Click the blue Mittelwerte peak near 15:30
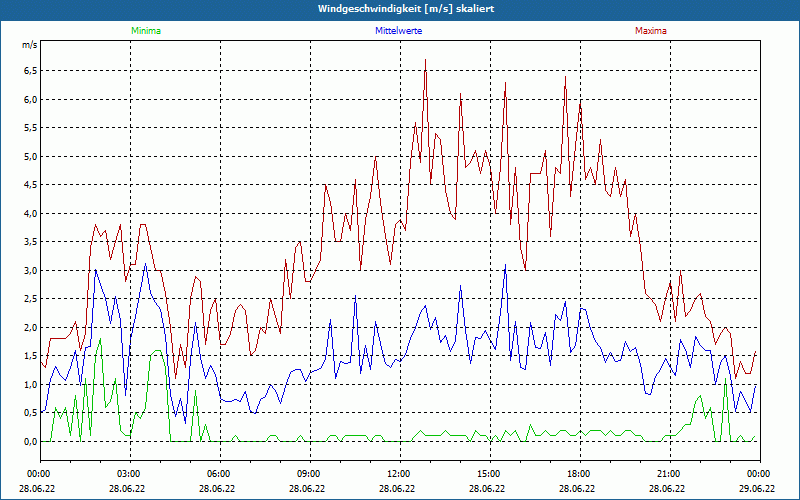Image resolution: width=800 pixels, height=500 pixels. [505, 265]
